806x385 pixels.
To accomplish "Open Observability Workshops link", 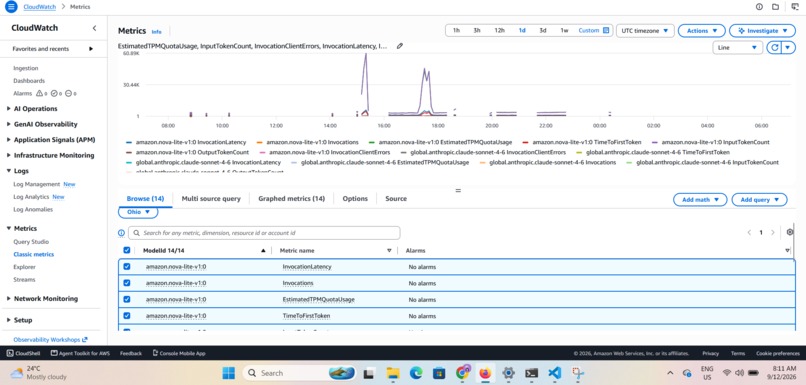I will [x=50, y=340].
